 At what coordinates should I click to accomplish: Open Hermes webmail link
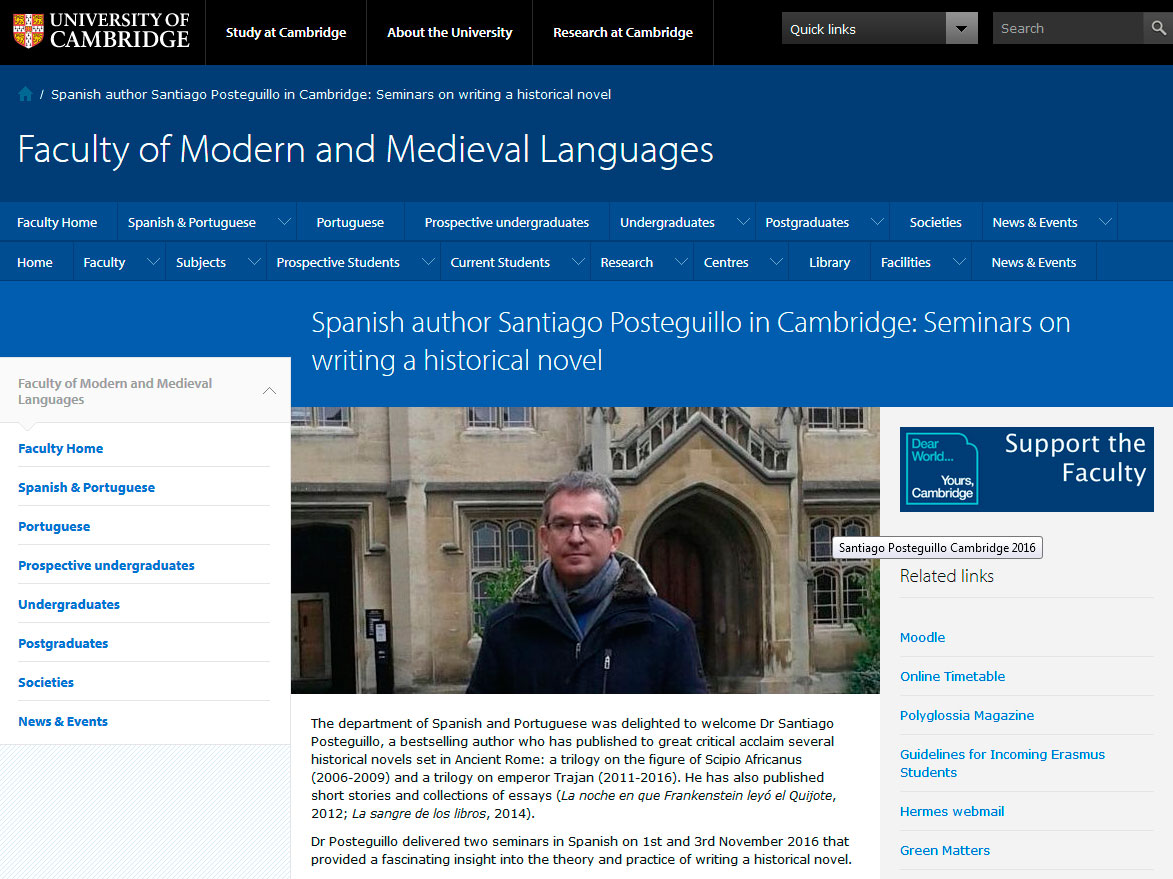952,811
